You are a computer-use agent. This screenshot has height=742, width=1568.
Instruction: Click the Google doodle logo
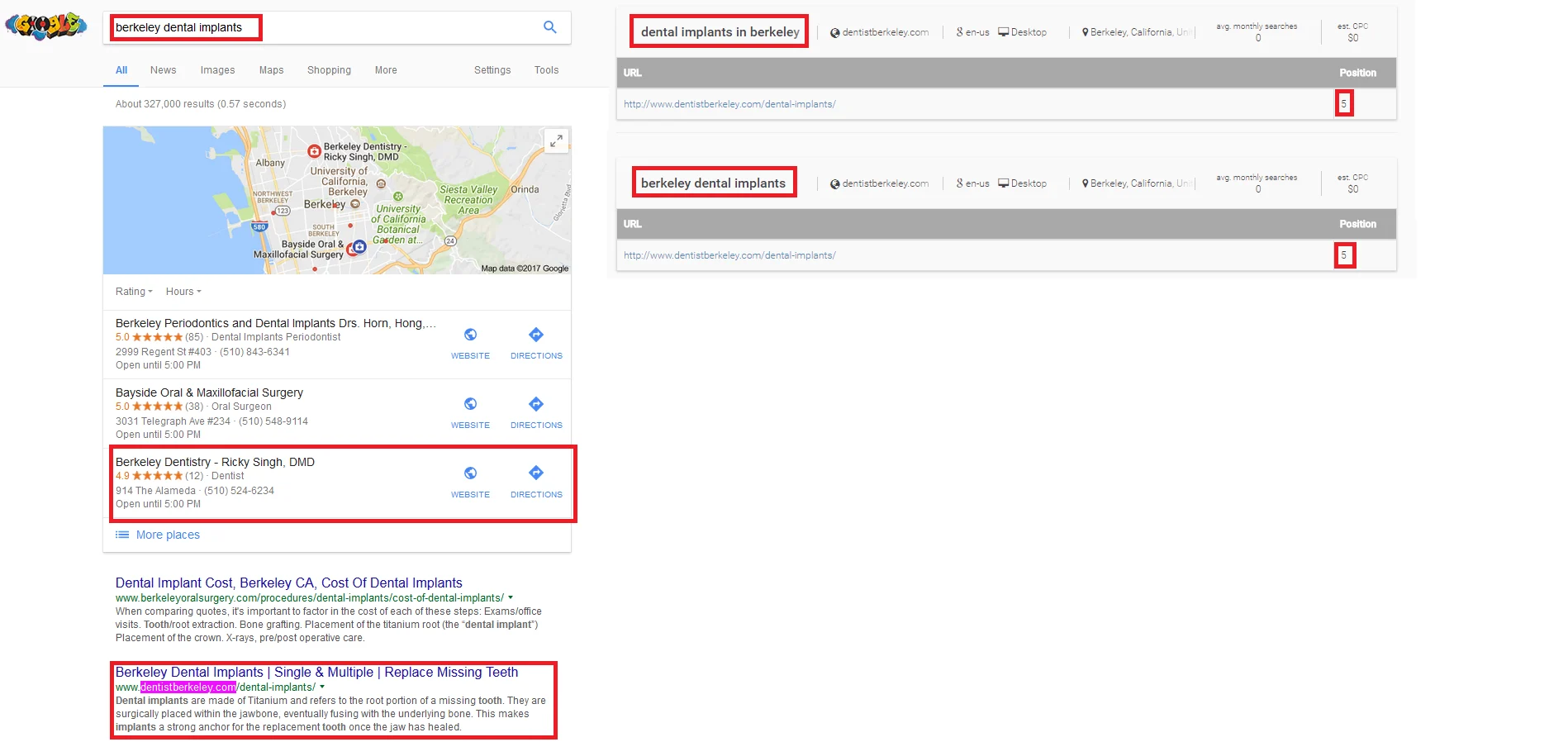[46, 26]
